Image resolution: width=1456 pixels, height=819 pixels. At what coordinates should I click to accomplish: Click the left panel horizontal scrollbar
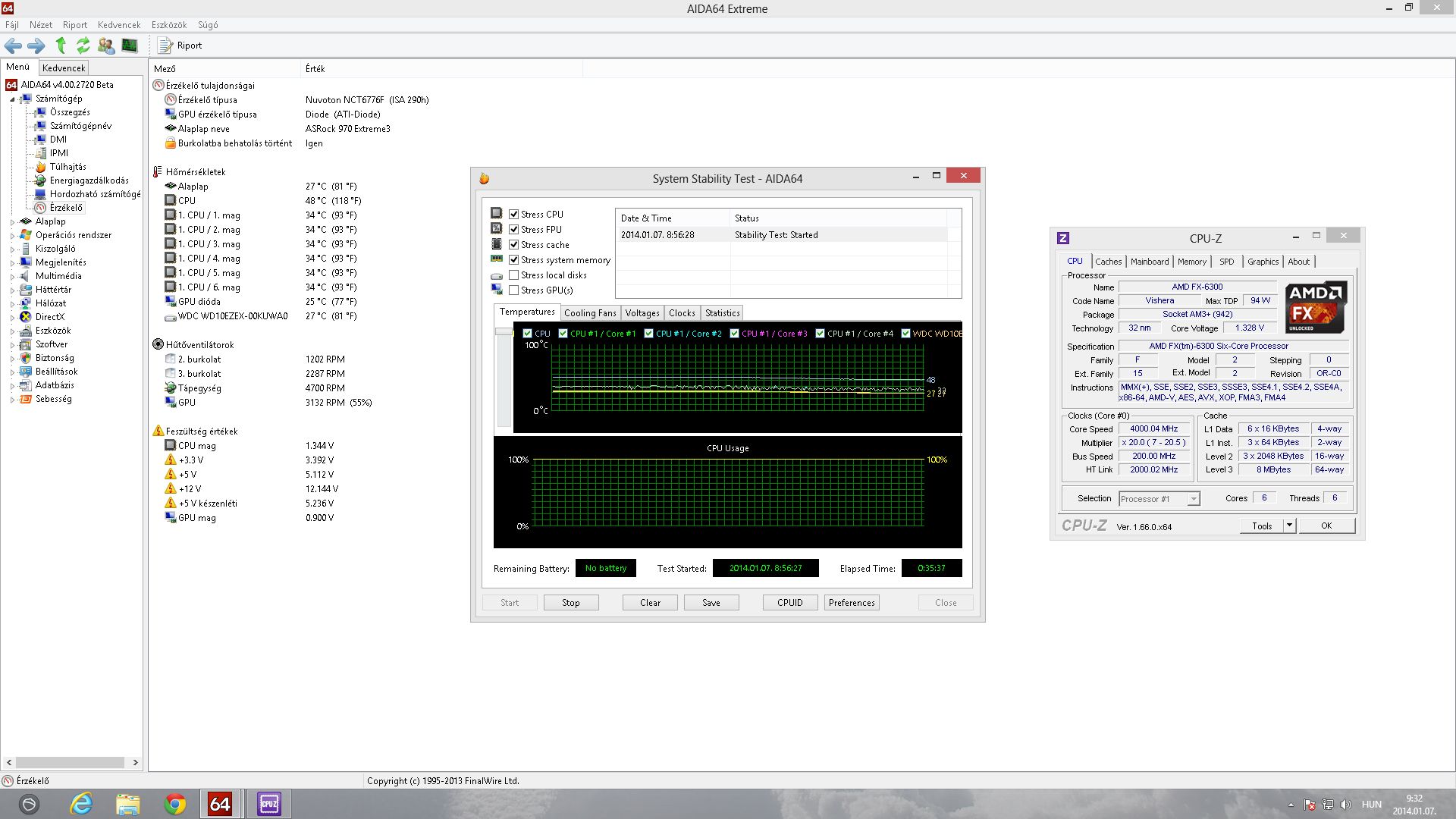click(71, 763)
